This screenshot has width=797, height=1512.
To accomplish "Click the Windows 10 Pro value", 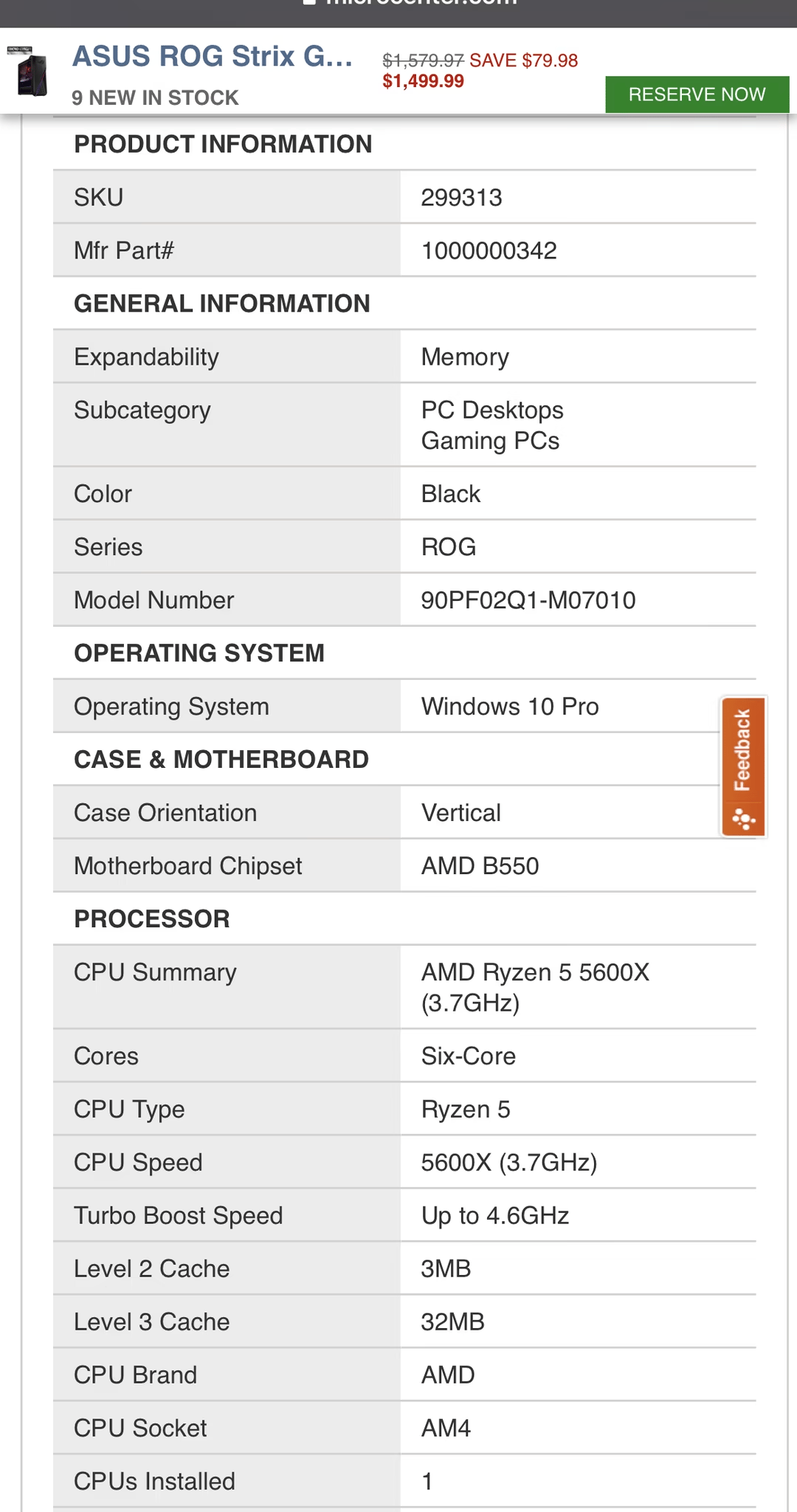I will (510, 707).
